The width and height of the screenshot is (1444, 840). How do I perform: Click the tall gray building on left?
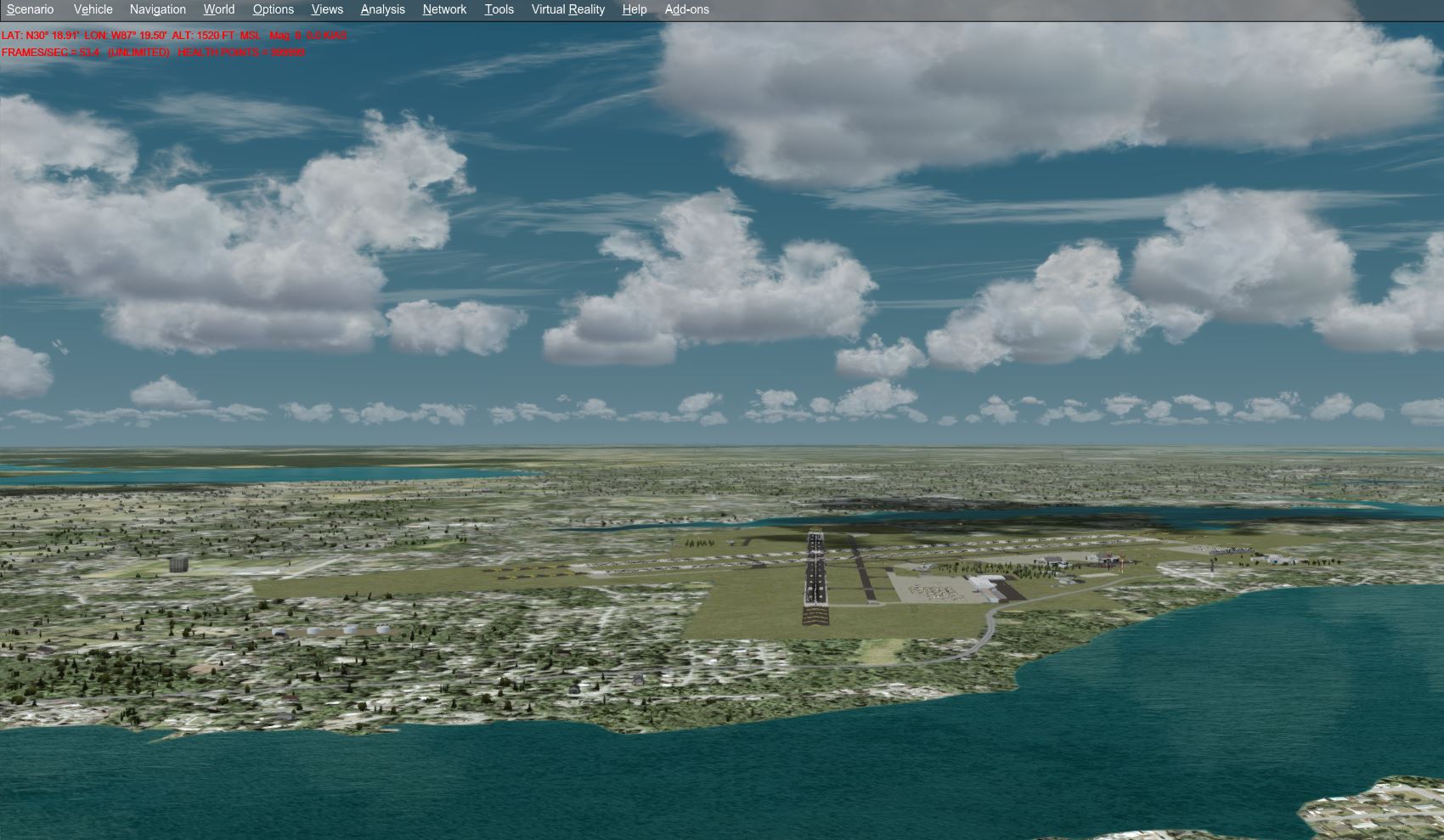pyautogui.click(x=178, y=564)
